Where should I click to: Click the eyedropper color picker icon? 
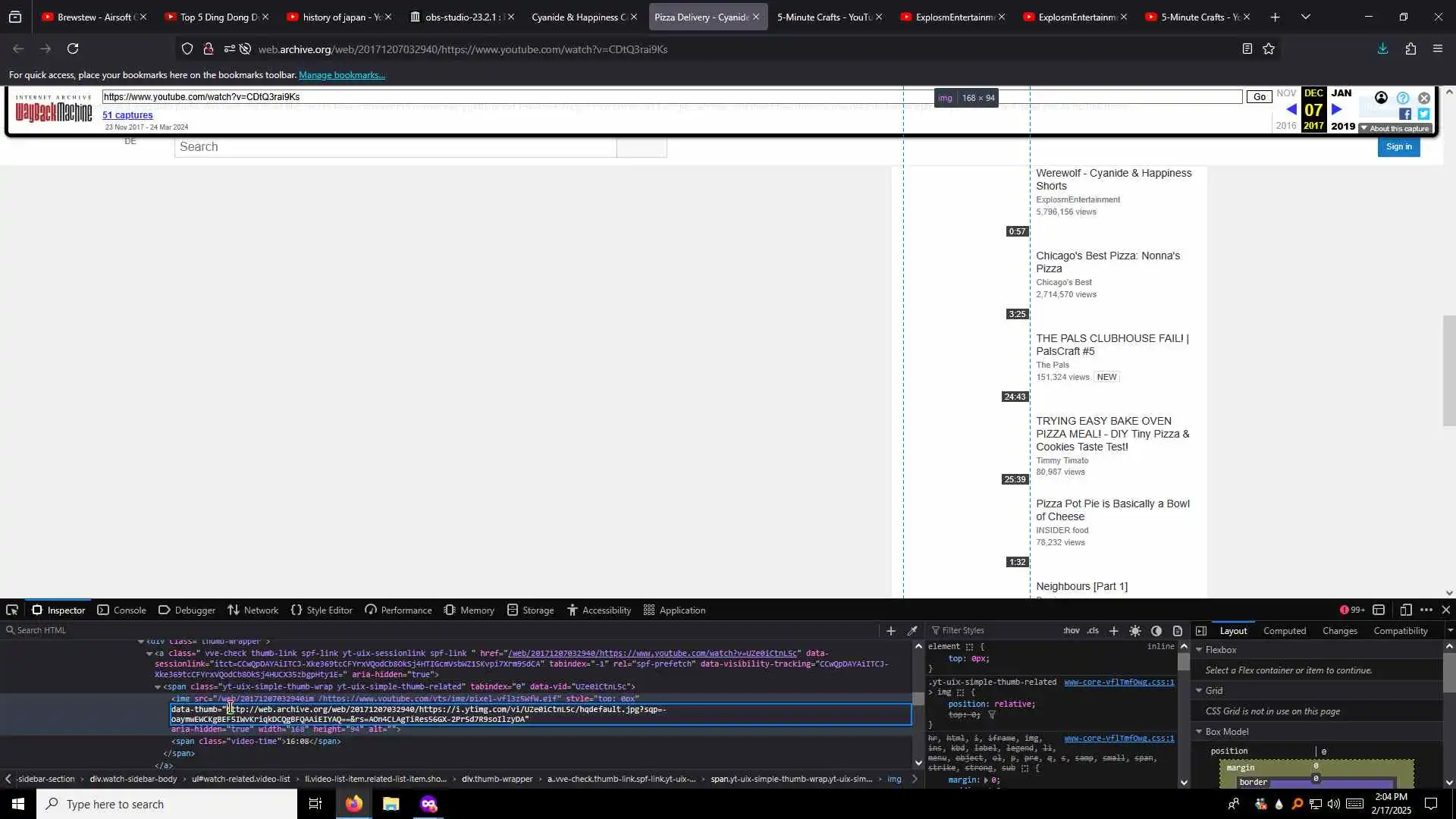pyautogui.click(x=912, y=631)
